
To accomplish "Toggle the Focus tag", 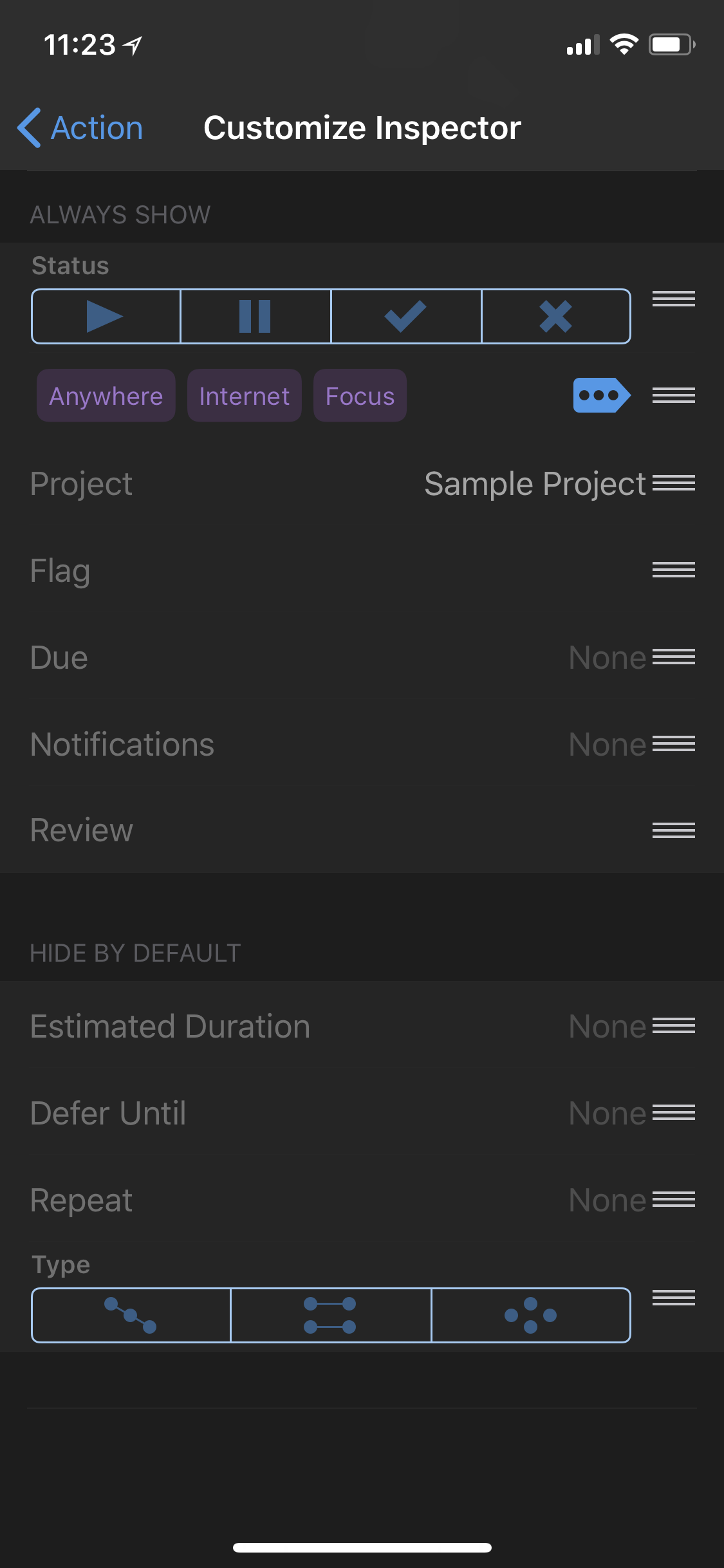I will coord(360,396).
